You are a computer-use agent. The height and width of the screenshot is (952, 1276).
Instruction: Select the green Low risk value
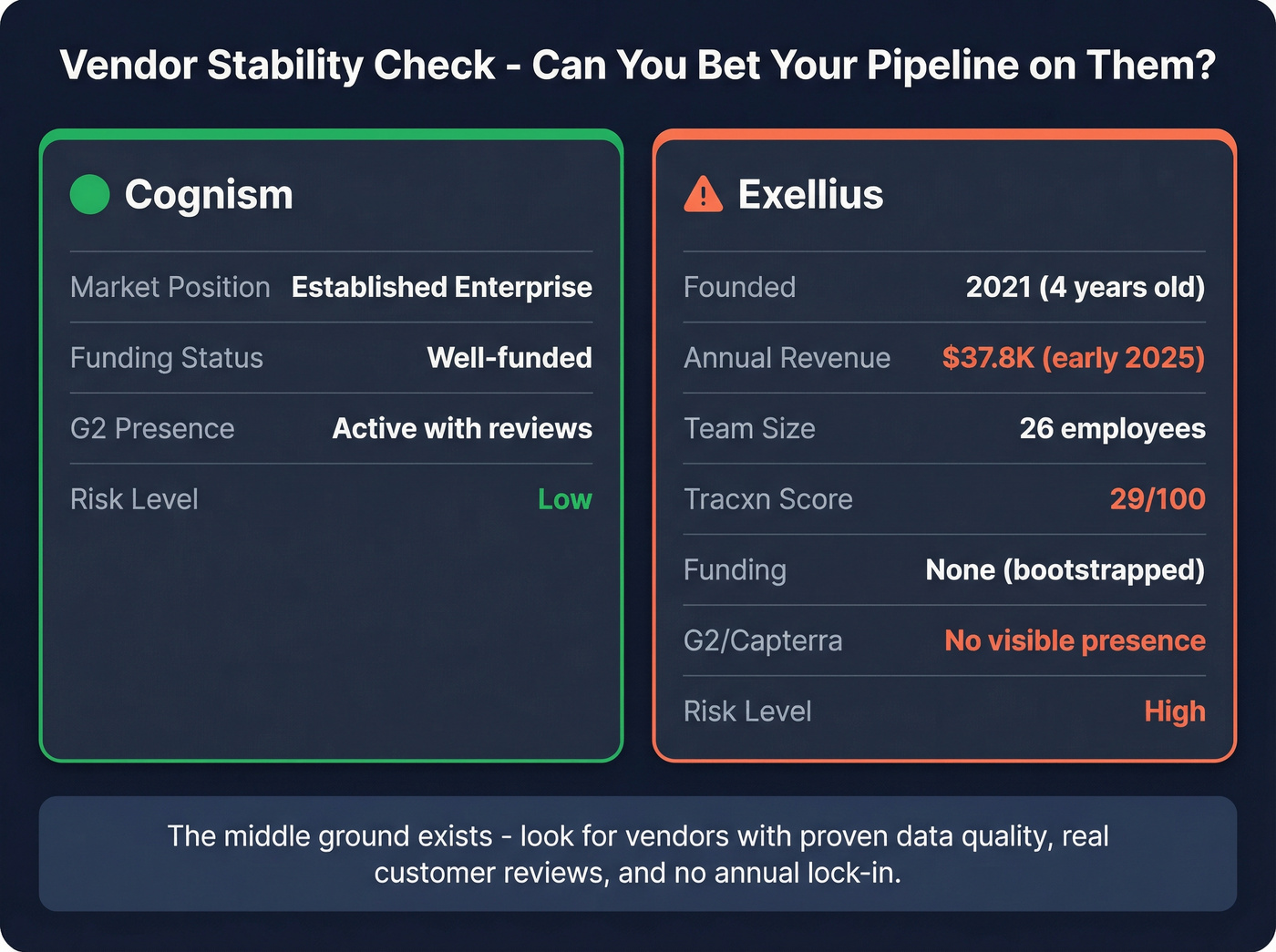[x=565, y=499]
